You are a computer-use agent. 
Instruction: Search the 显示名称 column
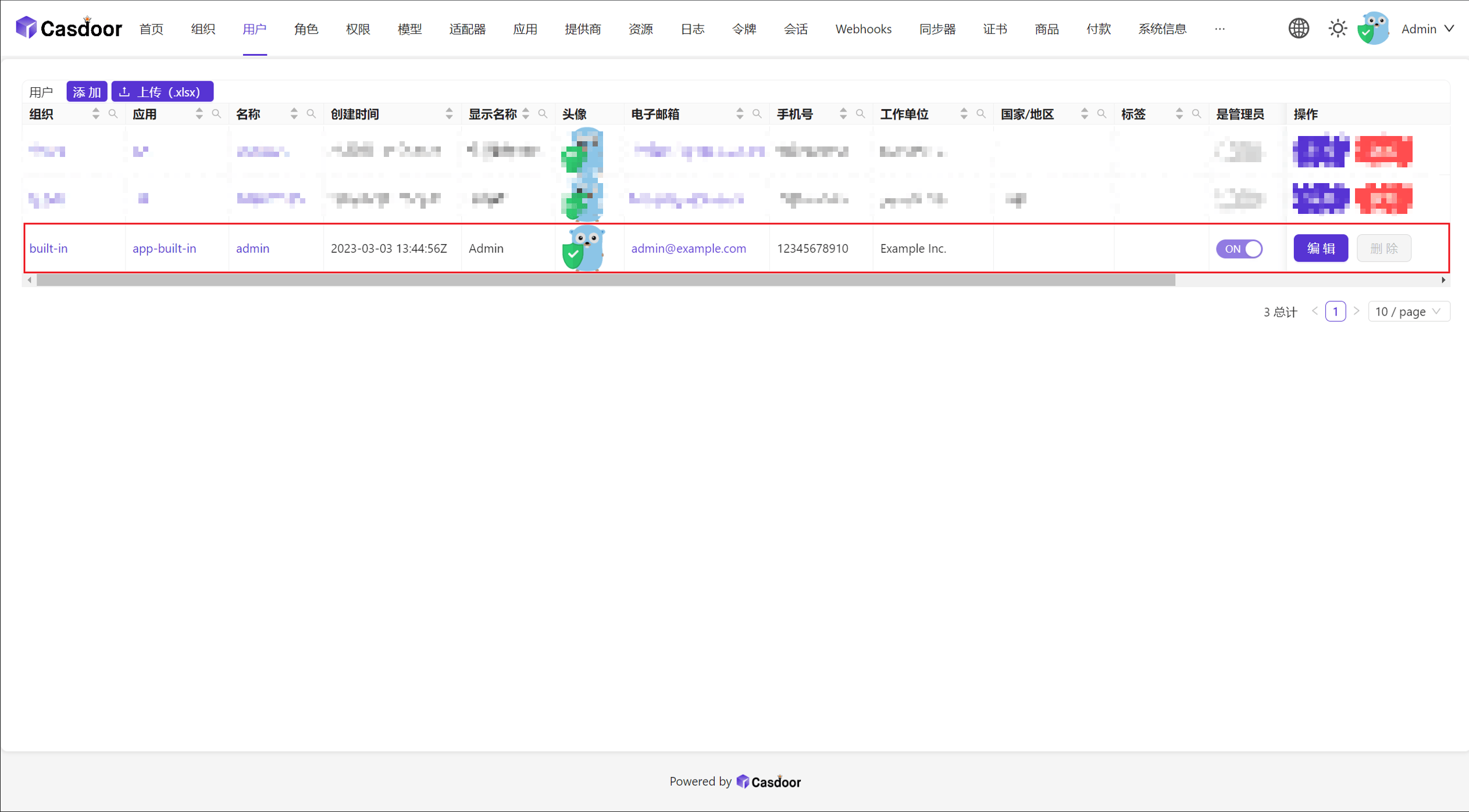coord(543,114)
